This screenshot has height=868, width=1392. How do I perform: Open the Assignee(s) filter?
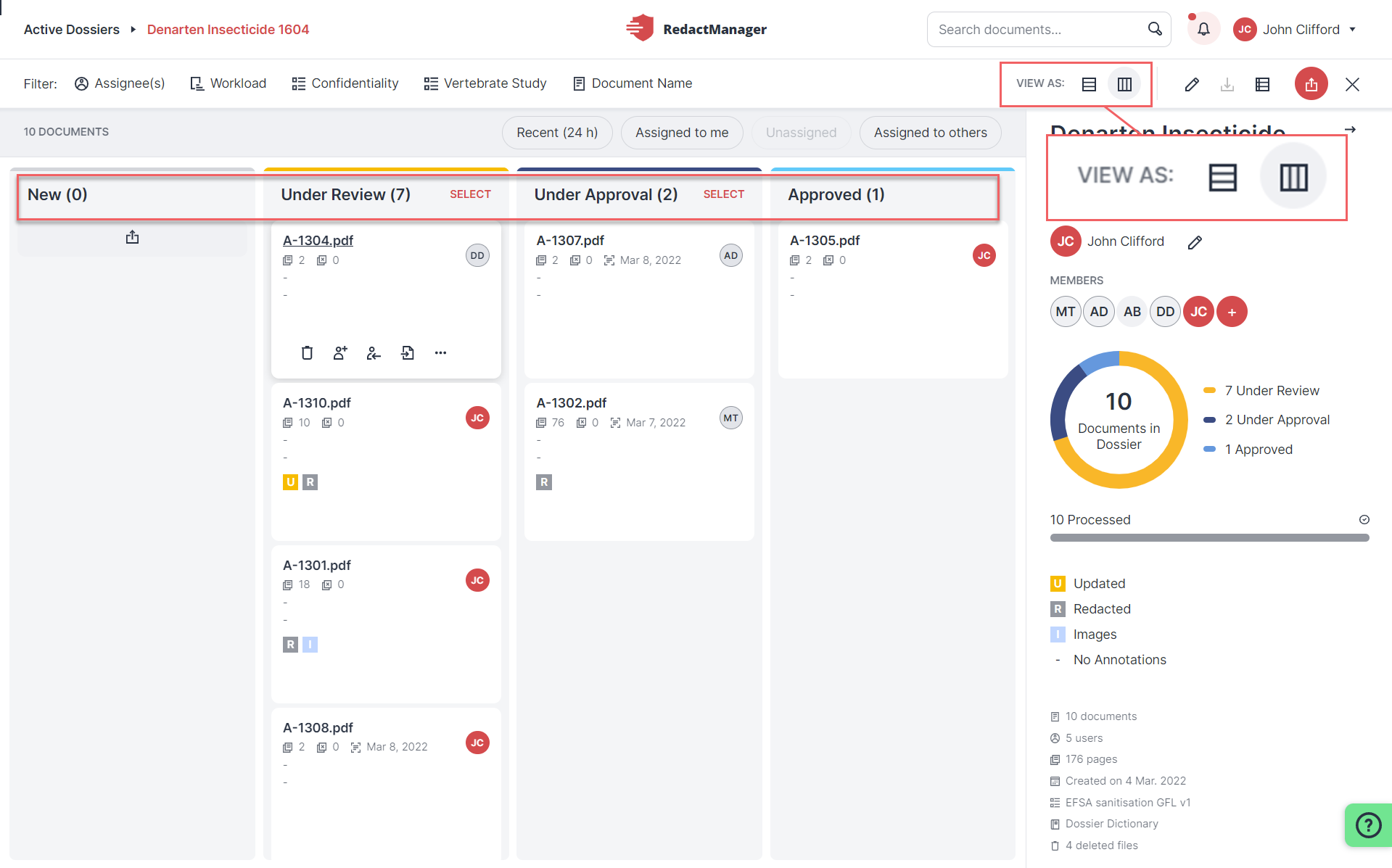[120, 83]
